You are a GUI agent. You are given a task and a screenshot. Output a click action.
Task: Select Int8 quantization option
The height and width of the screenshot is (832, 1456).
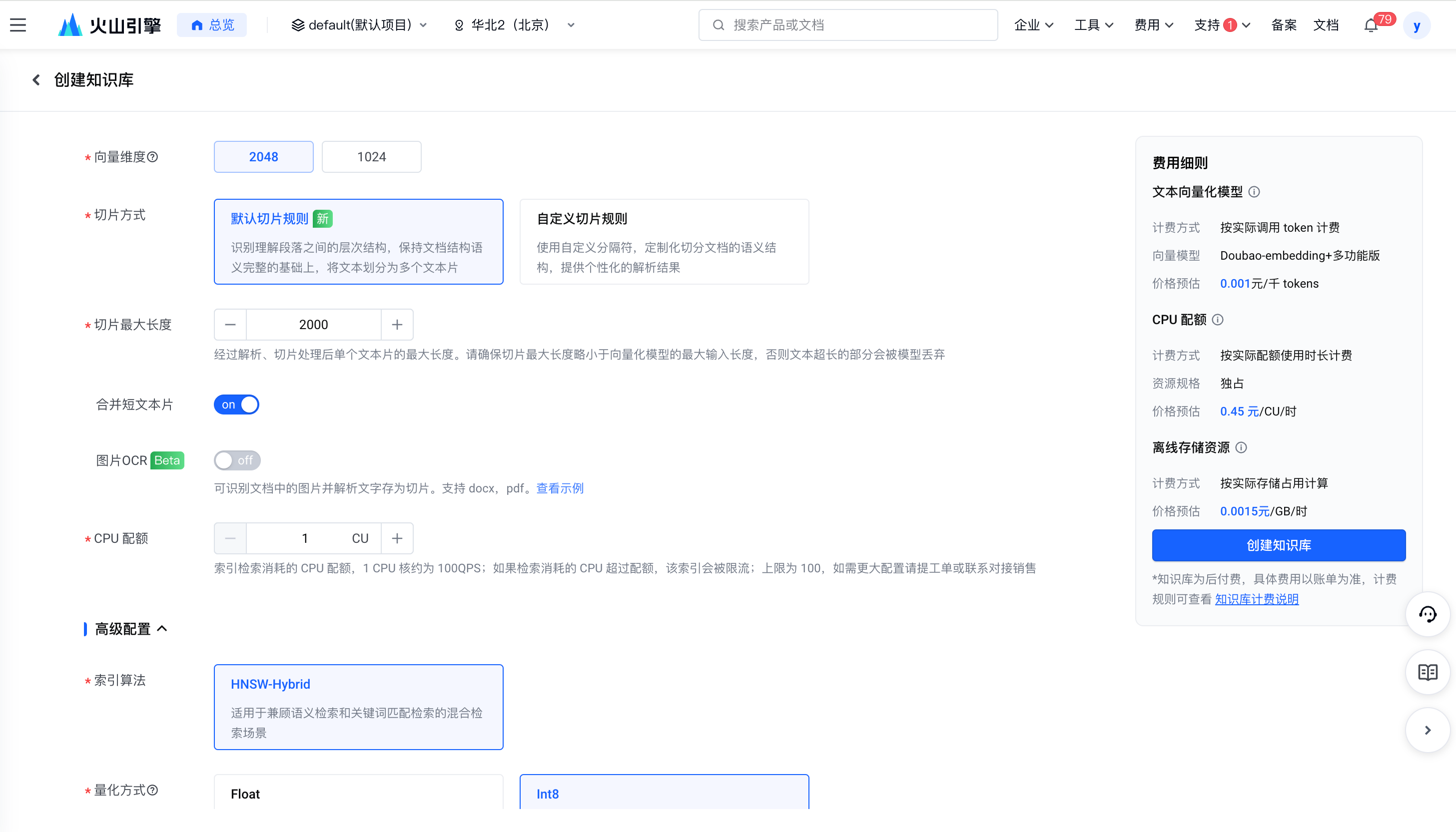click(664, 793)
